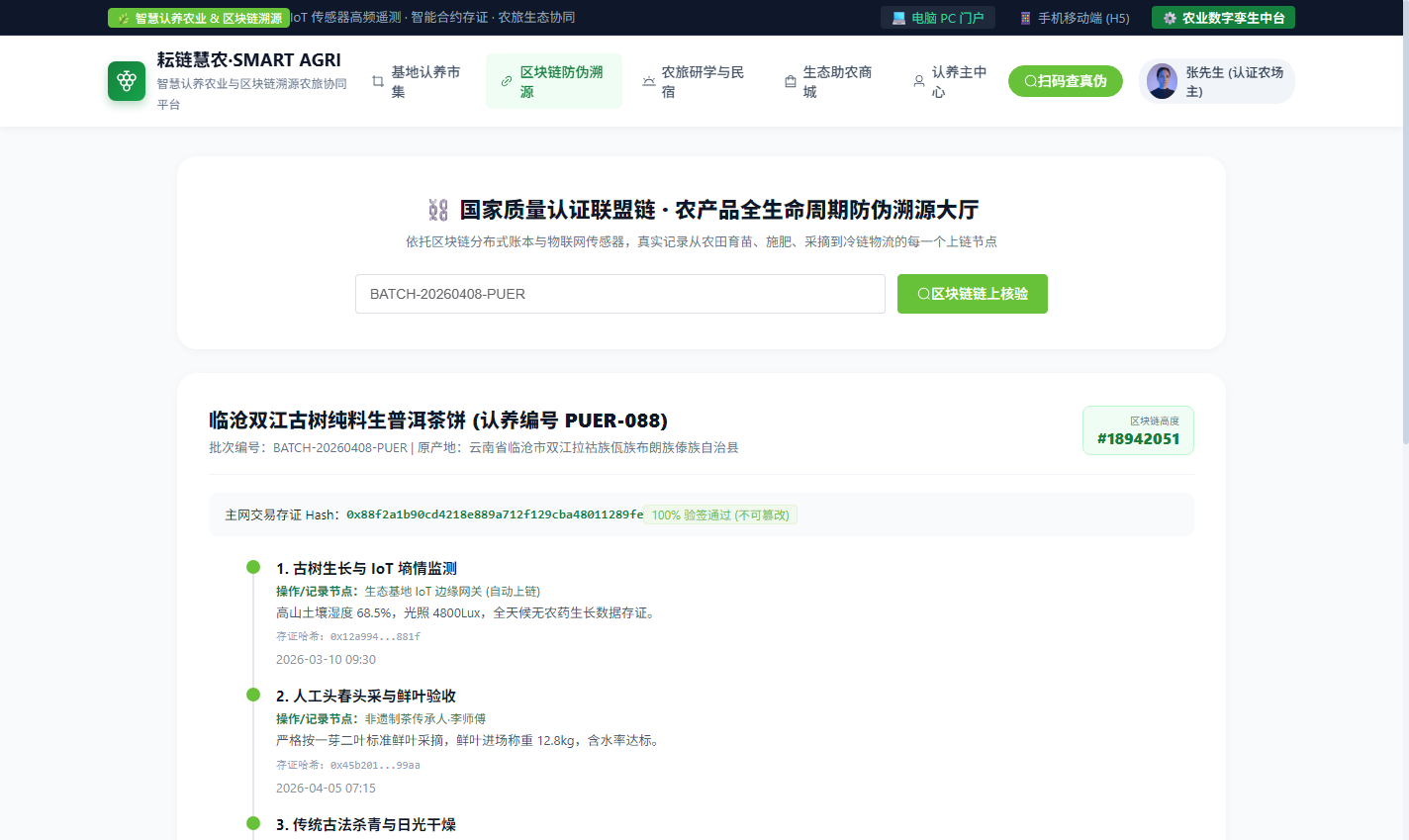The image size is (1409, 840).
Task: Click step title 3. 传统古法杀青与日光干燥
Action: 366,824
